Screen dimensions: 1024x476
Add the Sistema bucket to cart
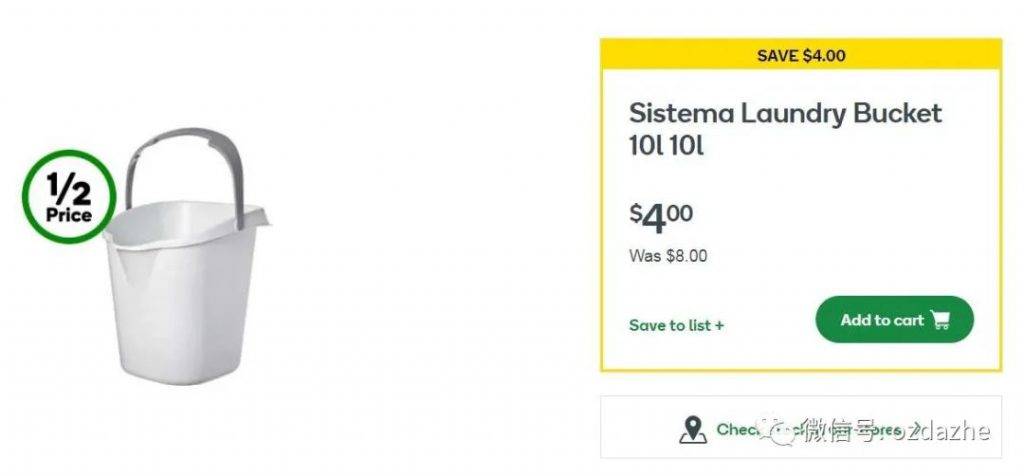click(894, 319)
